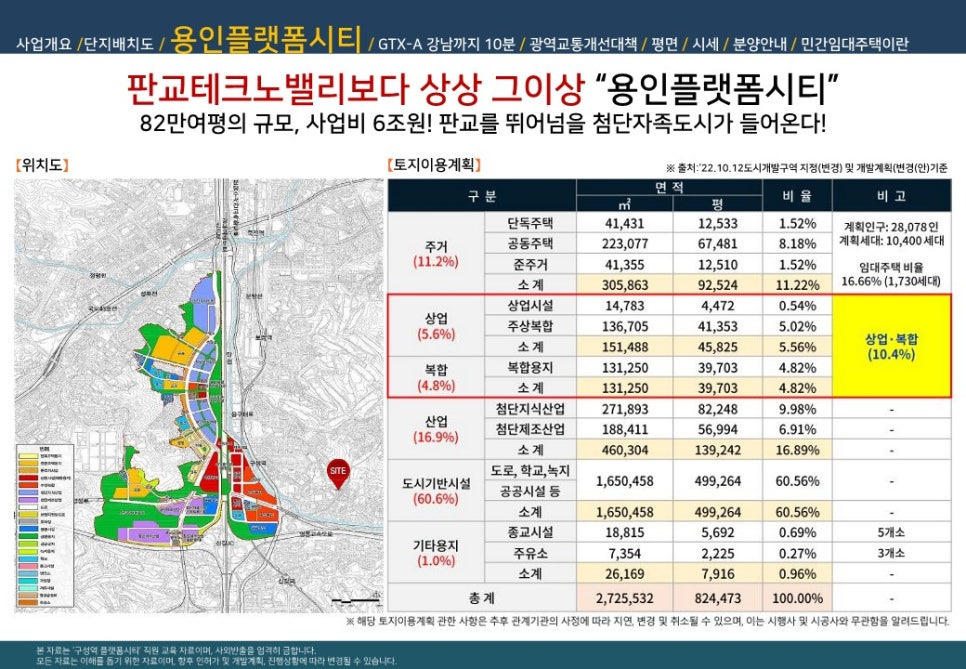Select the 복합 (4.8%) category cell

click(x=436, y=377)
